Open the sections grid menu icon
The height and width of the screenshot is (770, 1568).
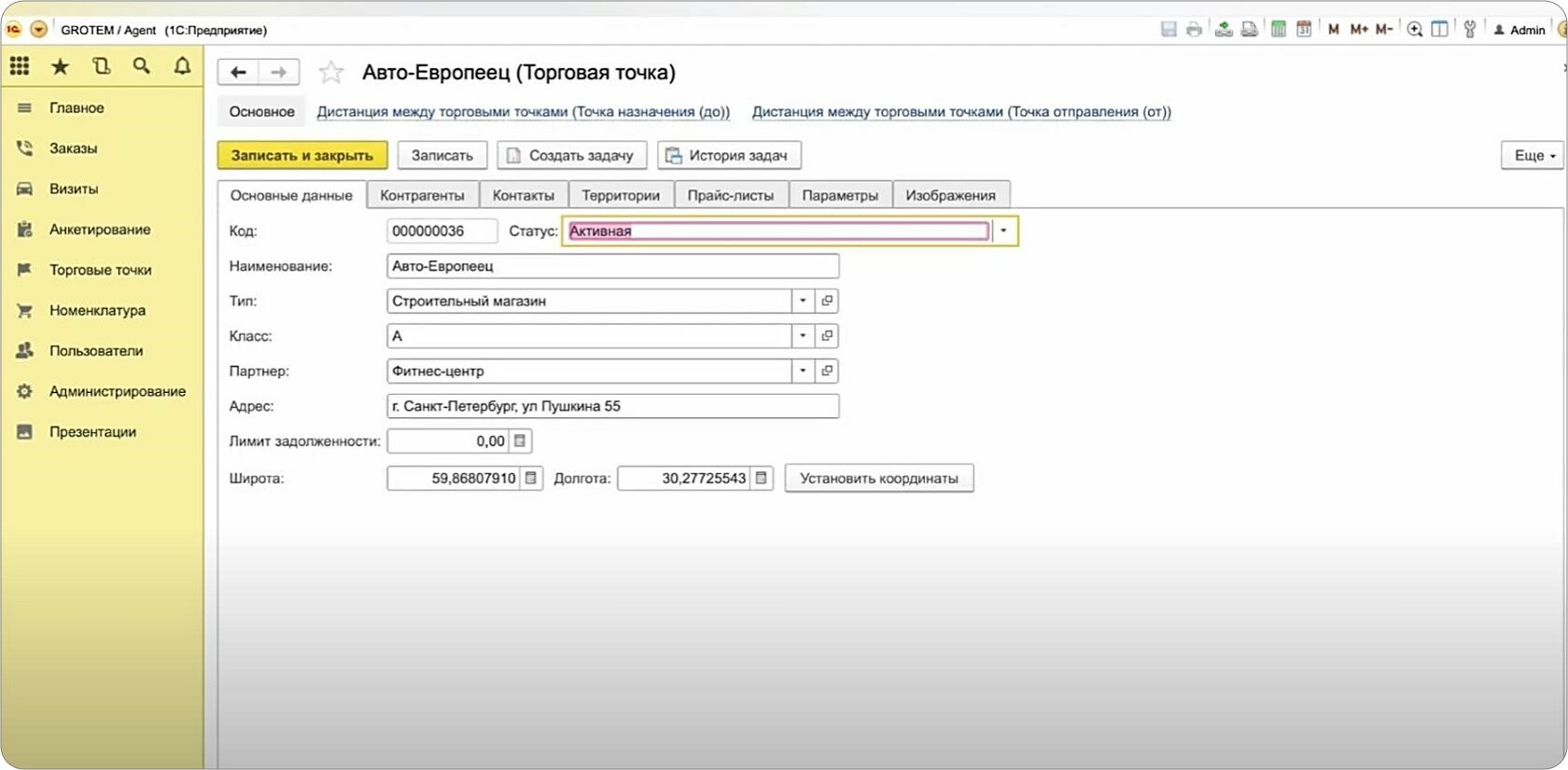click(20, 65)
